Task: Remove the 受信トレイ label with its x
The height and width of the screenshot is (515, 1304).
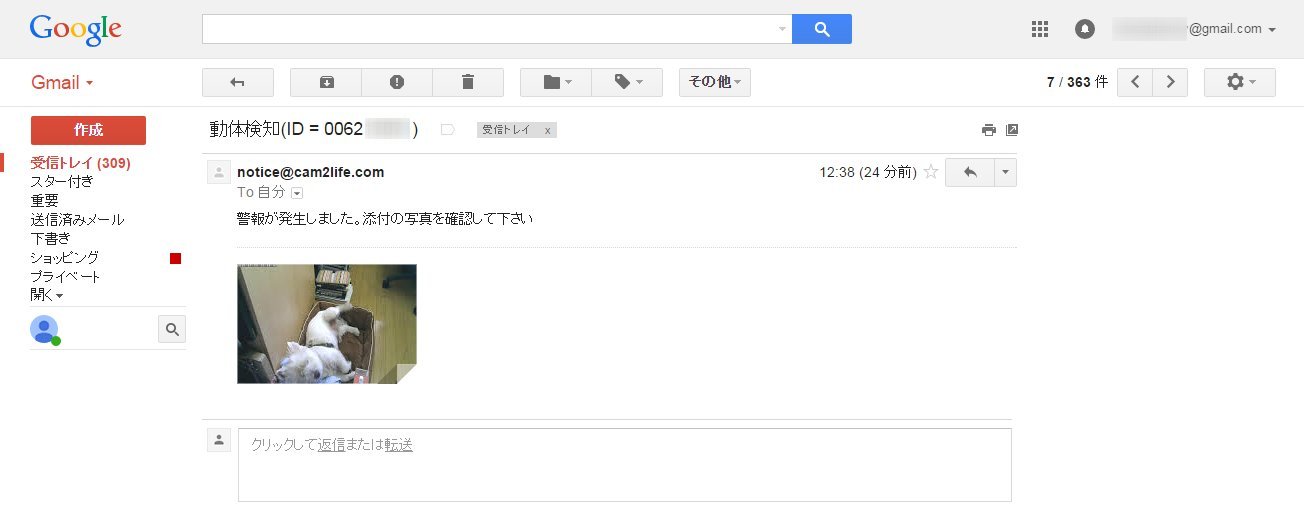Action: (547, 130)
